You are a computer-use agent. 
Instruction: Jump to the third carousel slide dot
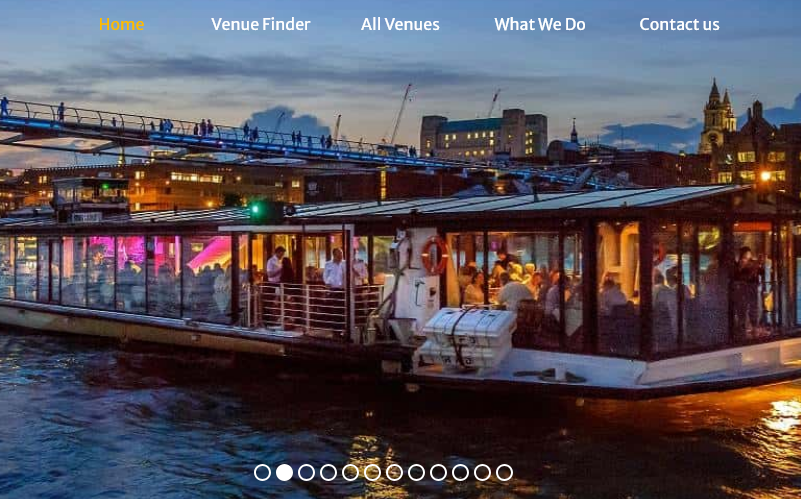306,472
